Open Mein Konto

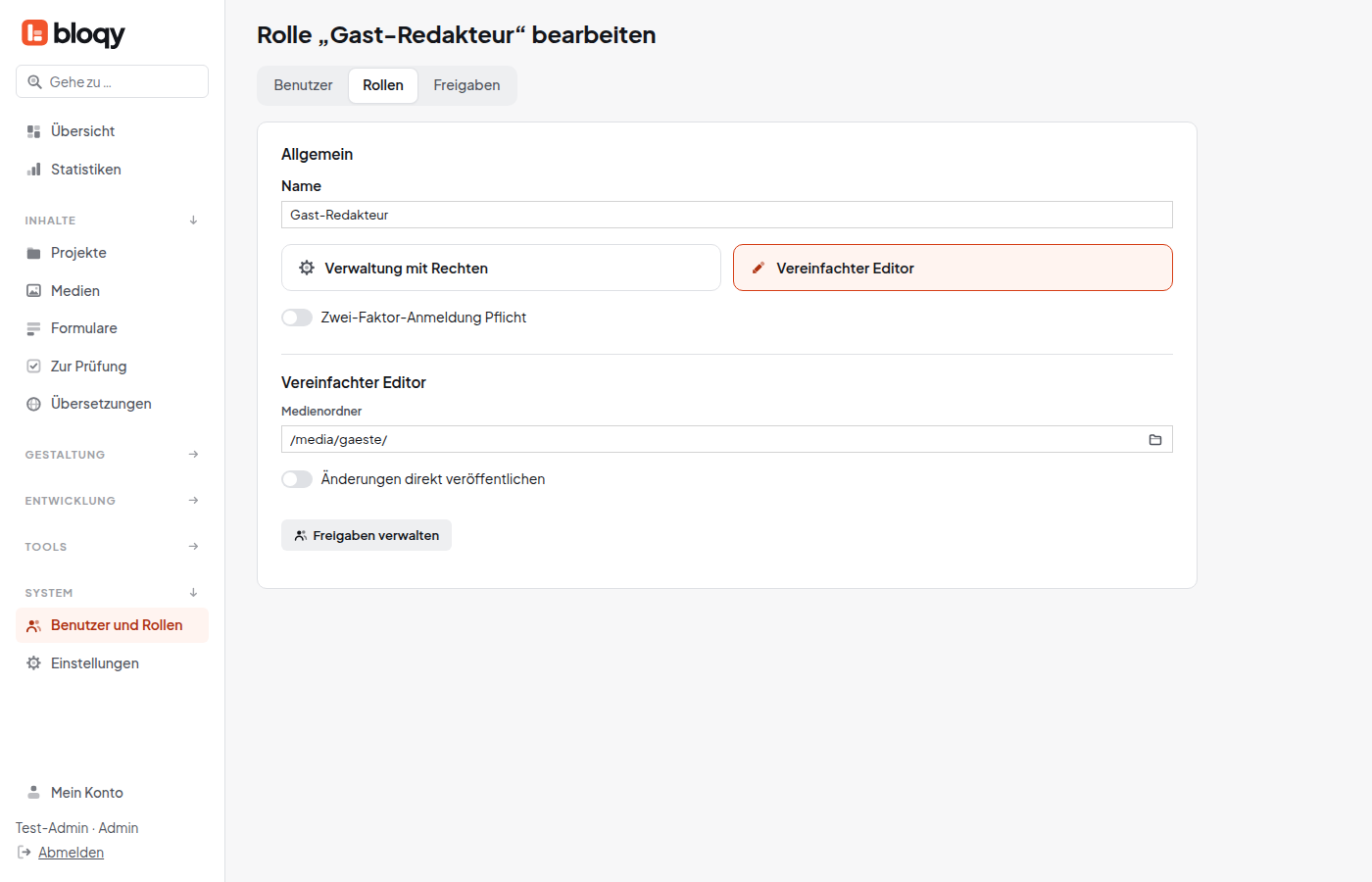pyautogui.click(x=112, y=793)
